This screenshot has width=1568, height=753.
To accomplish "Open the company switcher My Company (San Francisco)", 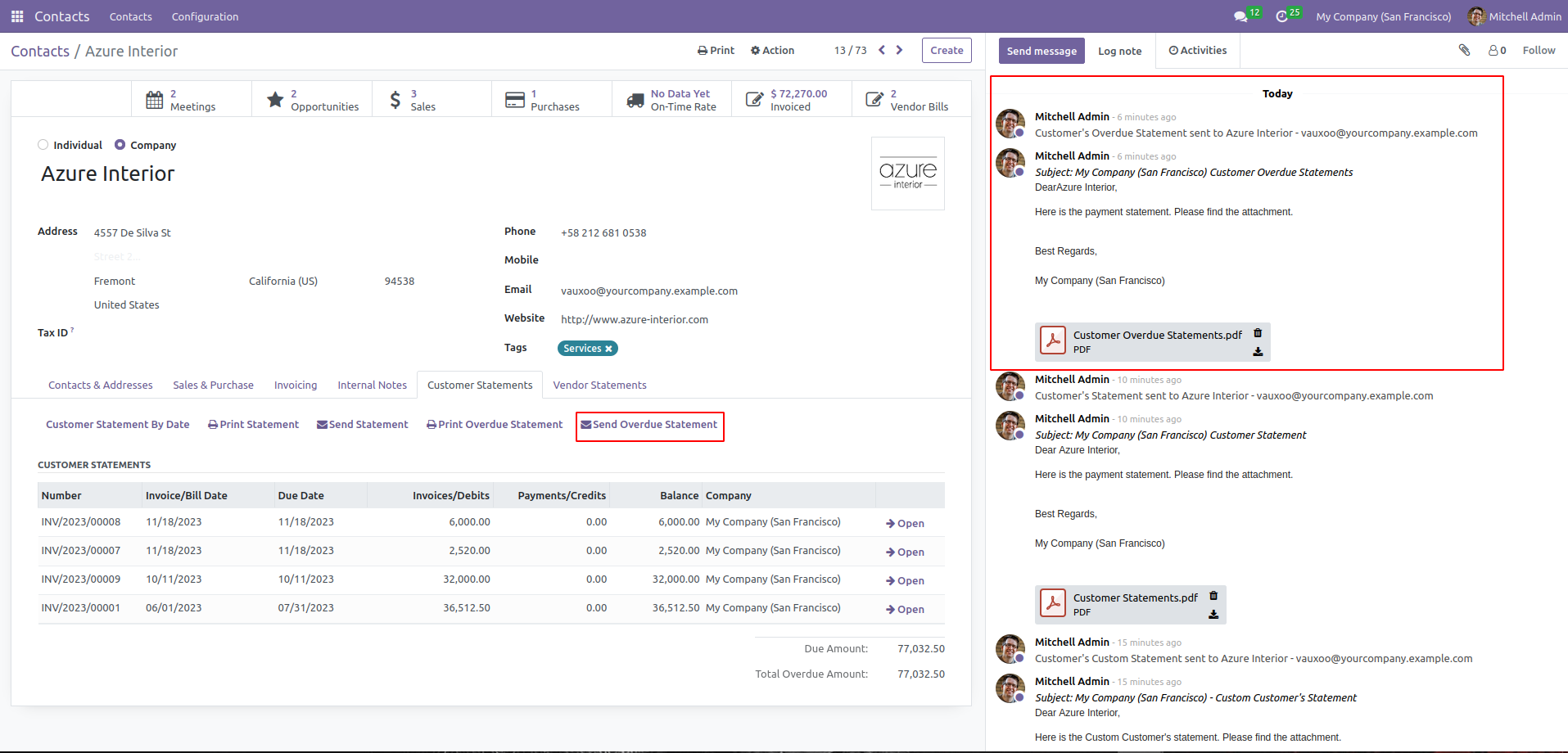I will coord(1383,16).
